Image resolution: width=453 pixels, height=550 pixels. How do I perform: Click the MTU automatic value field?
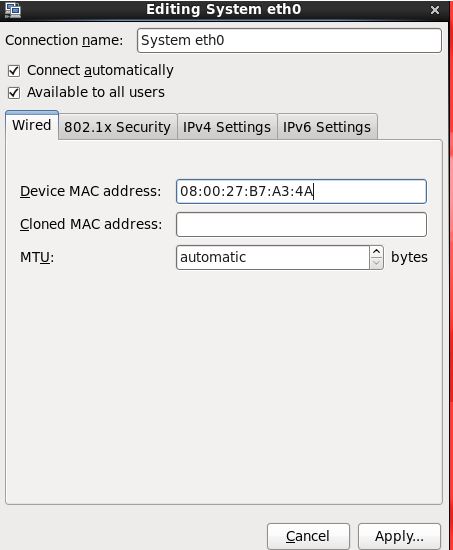click(273, 257)
